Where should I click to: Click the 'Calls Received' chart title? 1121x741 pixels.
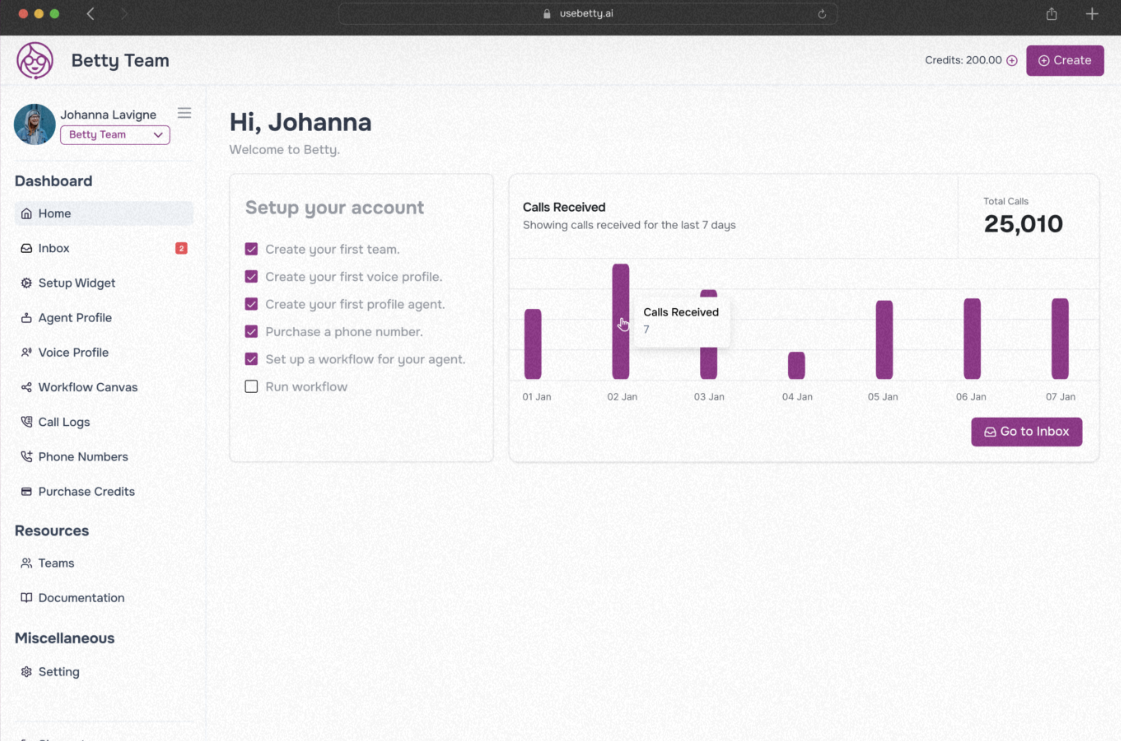pyautogui.click(x=564, y=207)
